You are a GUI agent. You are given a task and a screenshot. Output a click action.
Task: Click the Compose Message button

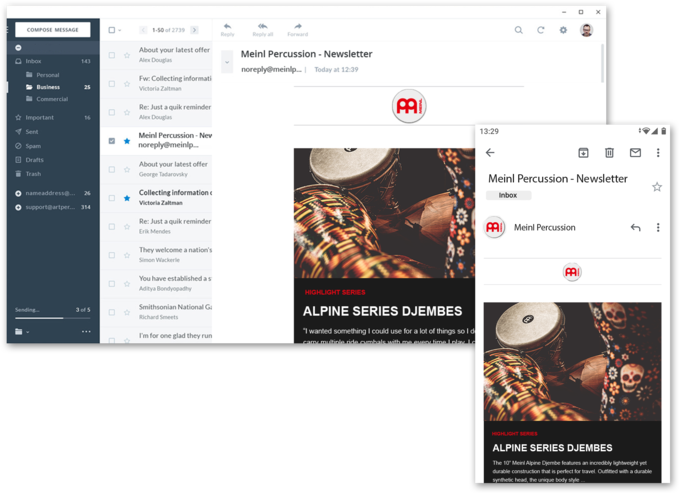[x=52, y=30]
